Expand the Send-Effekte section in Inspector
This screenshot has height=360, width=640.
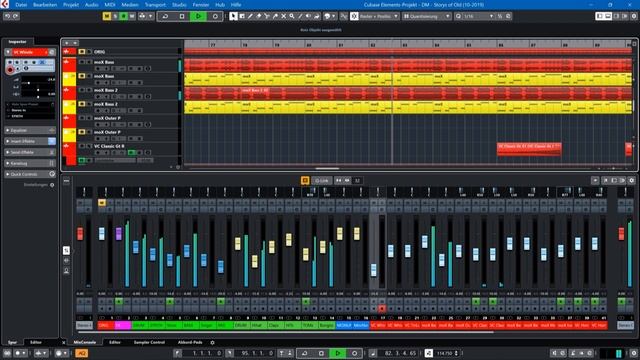coord(30,152)
